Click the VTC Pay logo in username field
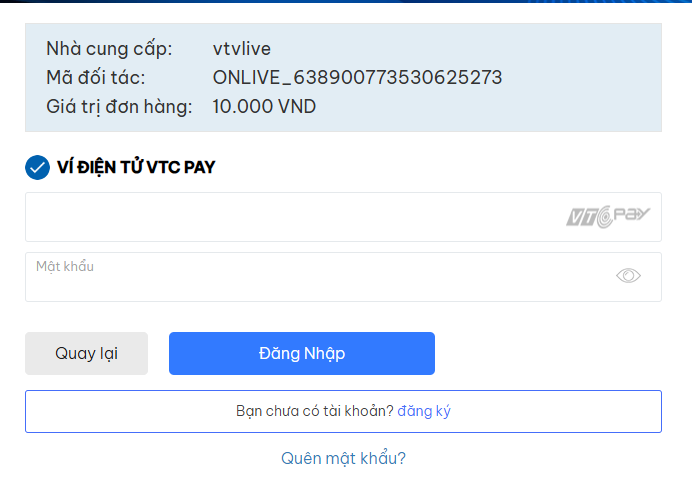 [x=608, y=217]
